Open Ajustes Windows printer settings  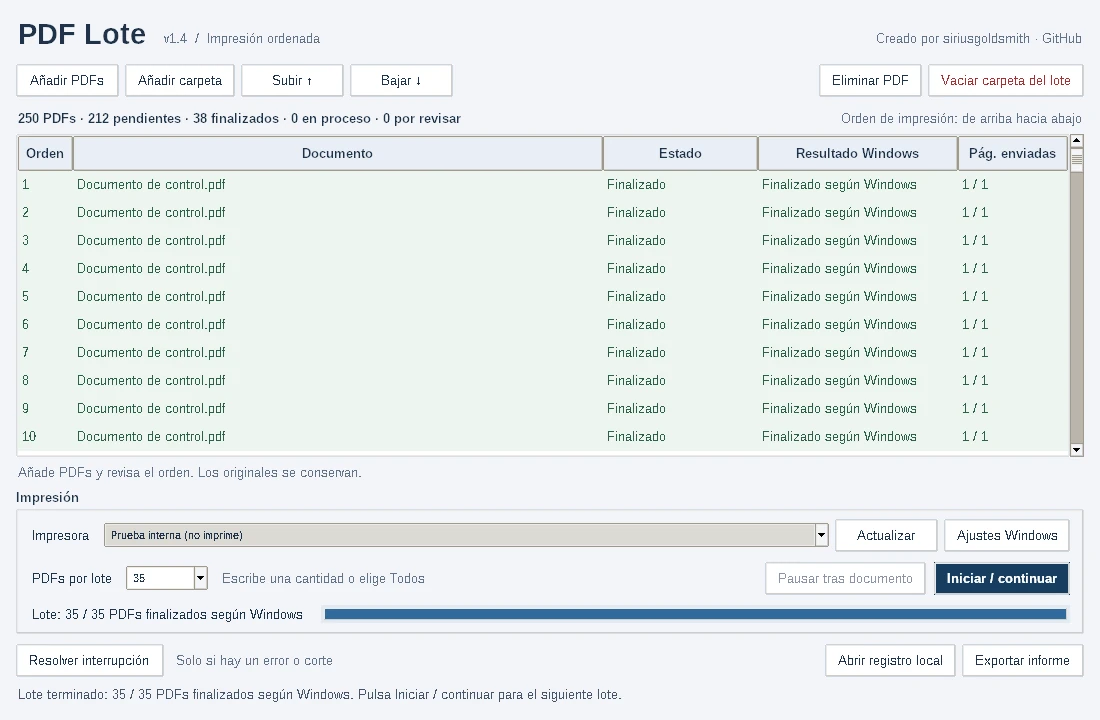[1007, 535]
